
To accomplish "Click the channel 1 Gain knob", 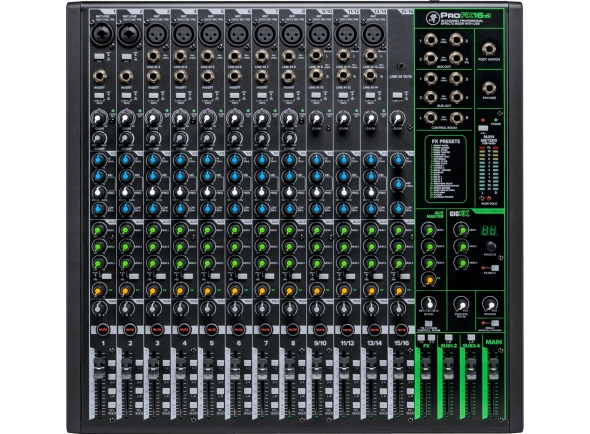I will [99, 119].
